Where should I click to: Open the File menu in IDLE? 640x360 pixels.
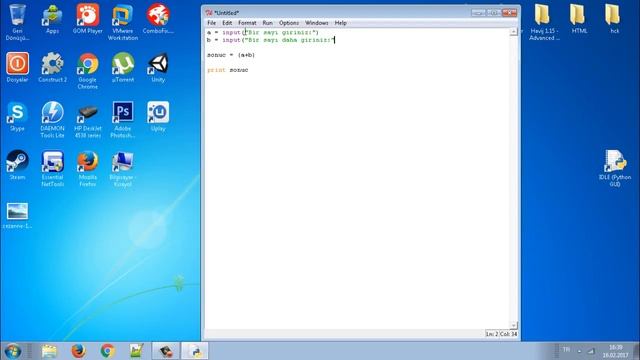click(x=211, y=23)
